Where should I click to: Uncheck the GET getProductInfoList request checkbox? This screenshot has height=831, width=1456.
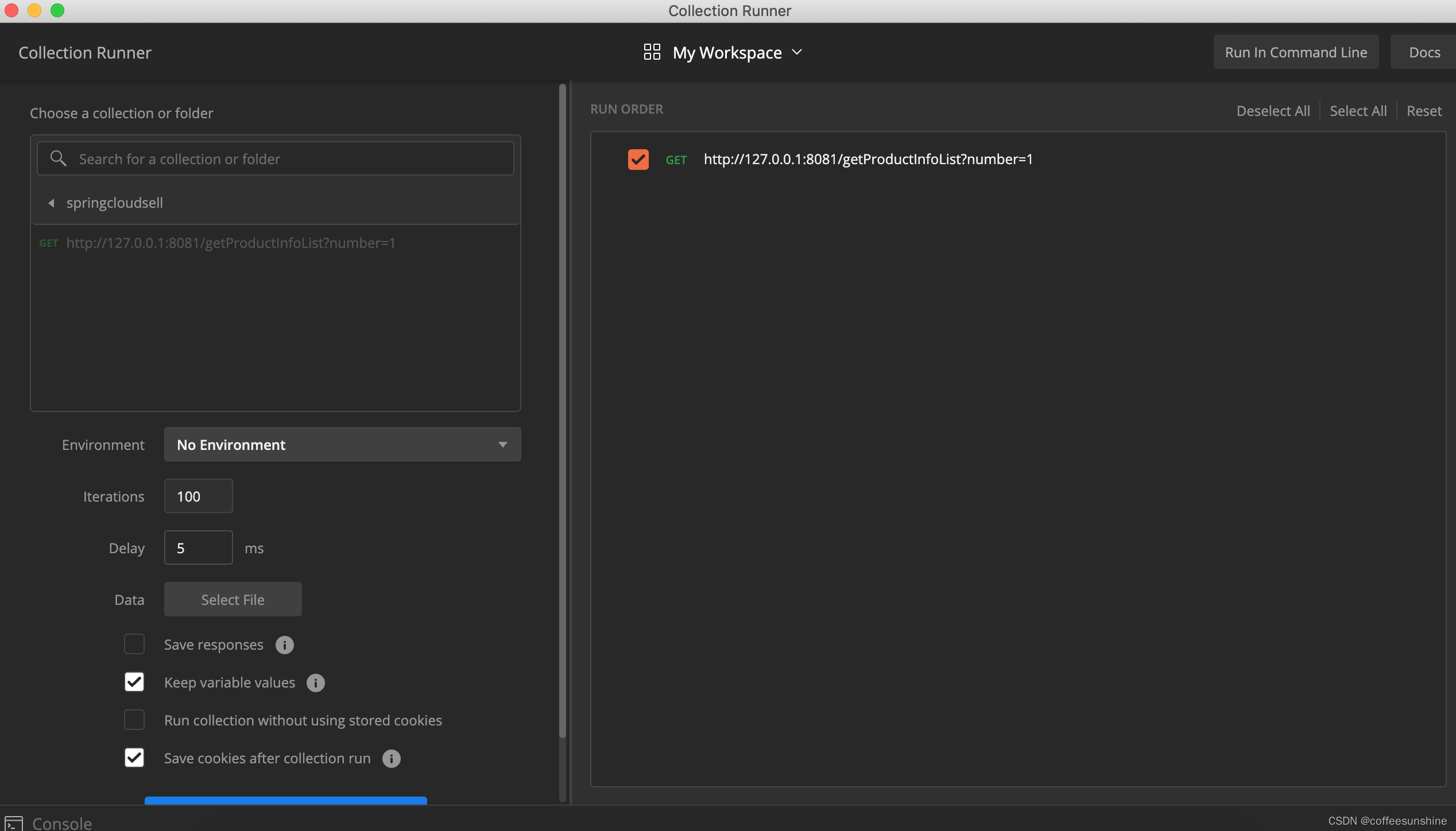[x=638, y=159]
